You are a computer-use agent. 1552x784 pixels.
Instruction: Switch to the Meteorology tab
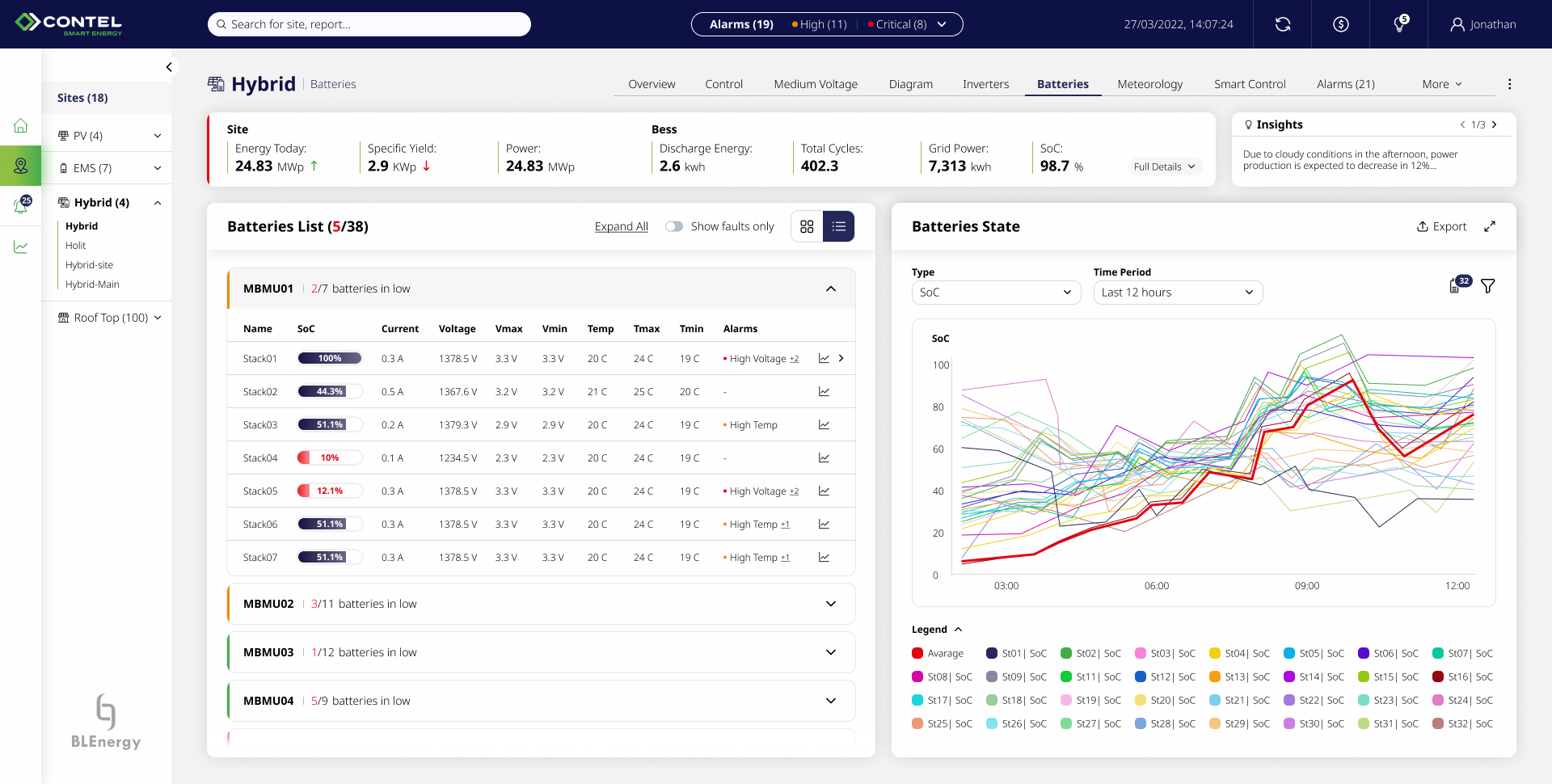point(1149,84)
